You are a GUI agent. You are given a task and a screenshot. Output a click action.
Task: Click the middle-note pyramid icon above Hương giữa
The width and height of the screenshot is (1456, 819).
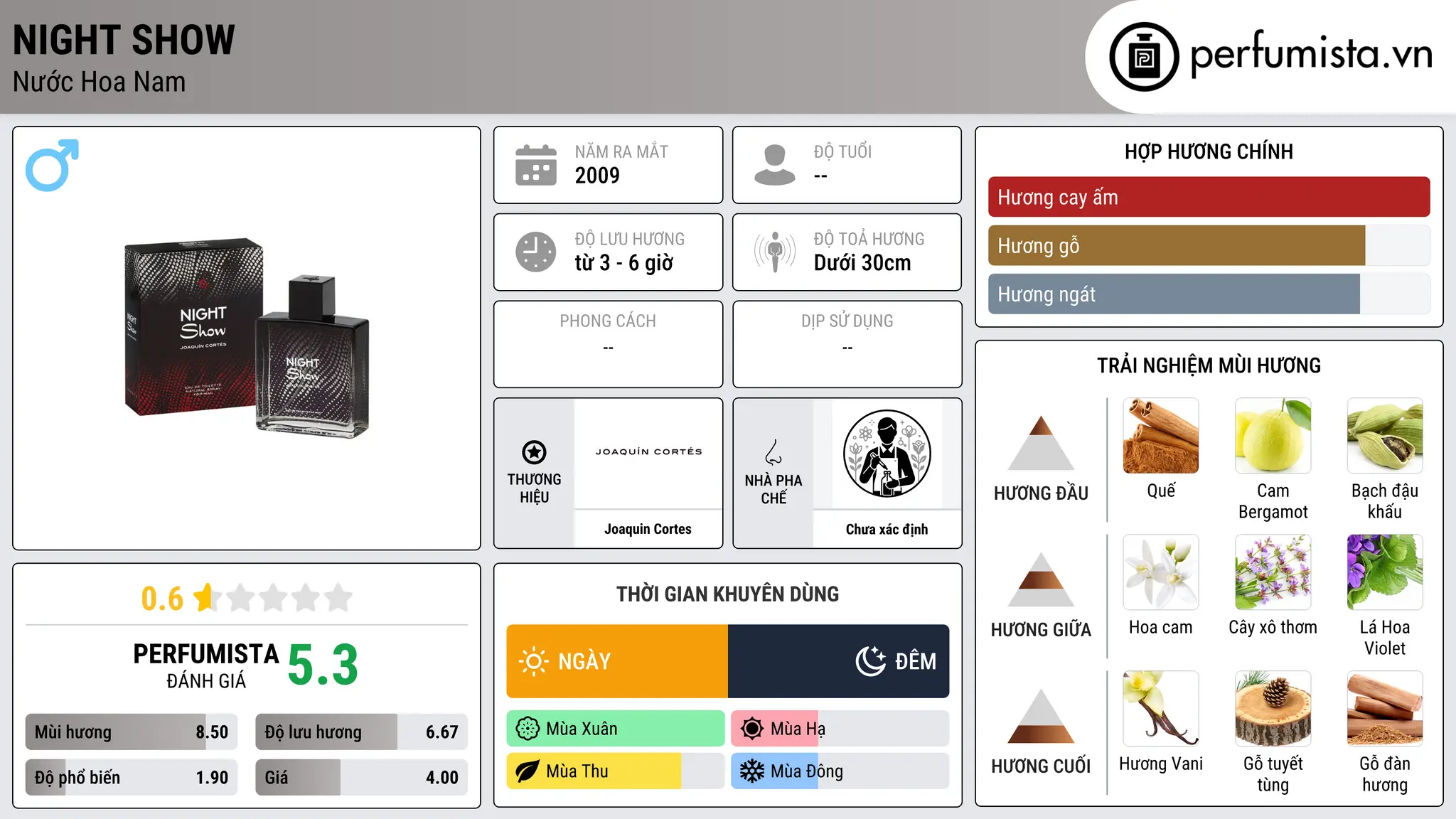pos(1041,579)
